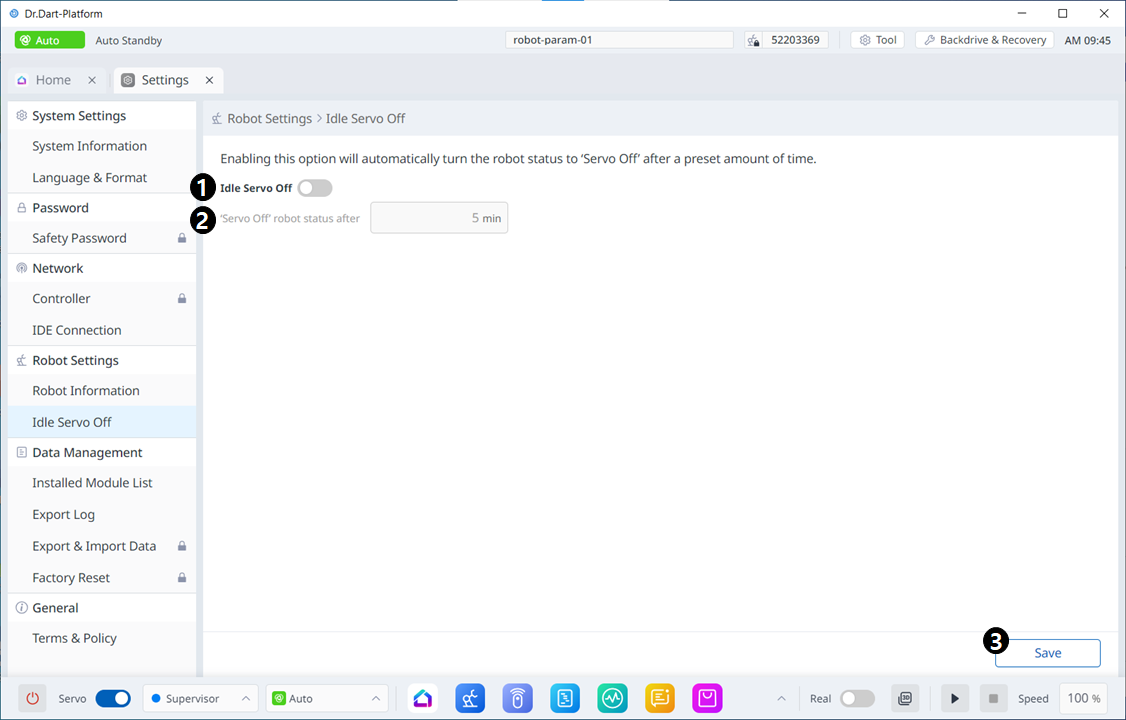This screenshot has height=720, width=1126.
Task: Click the 3D viewer icon near Real toggle
Action: pos(904,698)
